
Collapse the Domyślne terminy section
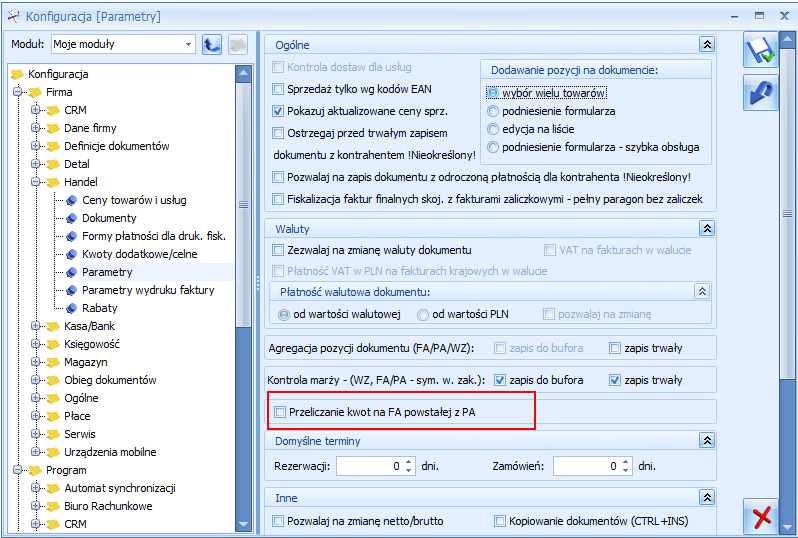707,440
